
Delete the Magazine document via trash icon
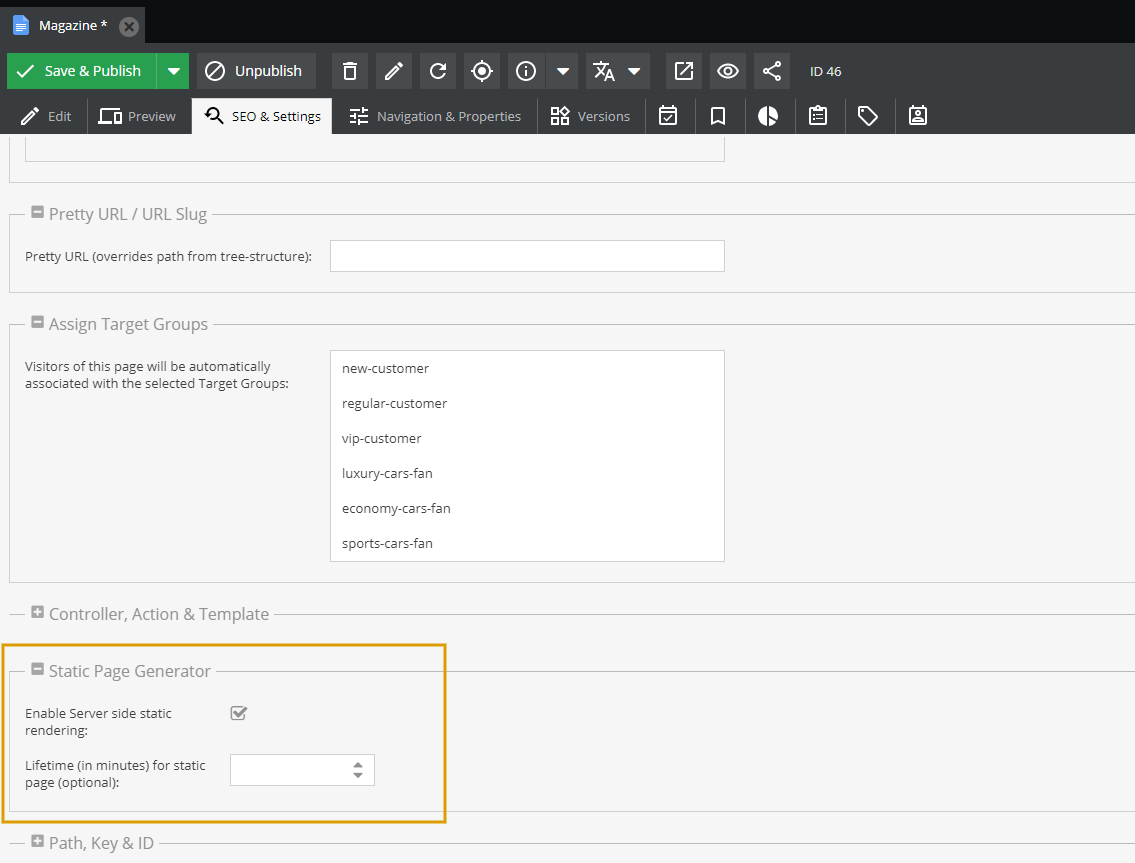pos(349,71)
